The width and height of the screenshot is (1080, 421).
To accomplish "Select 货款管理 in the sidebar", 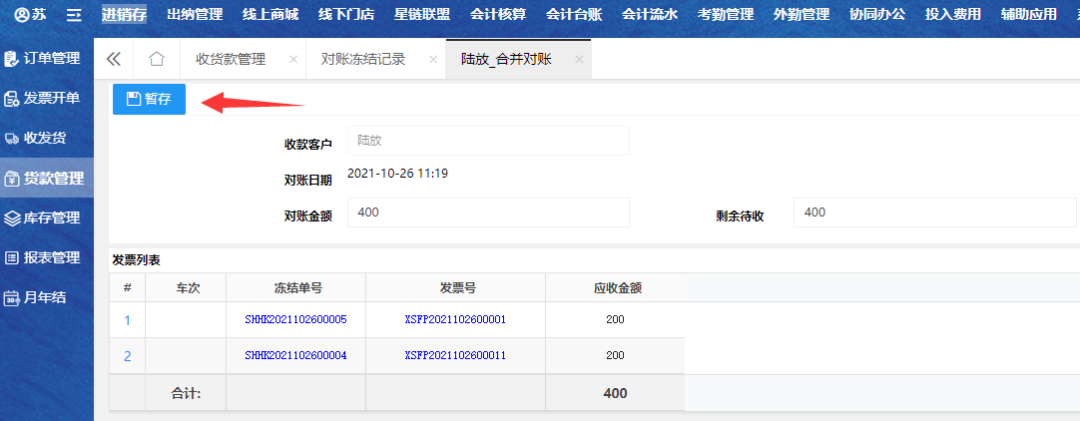I will [x=47, y=178].
